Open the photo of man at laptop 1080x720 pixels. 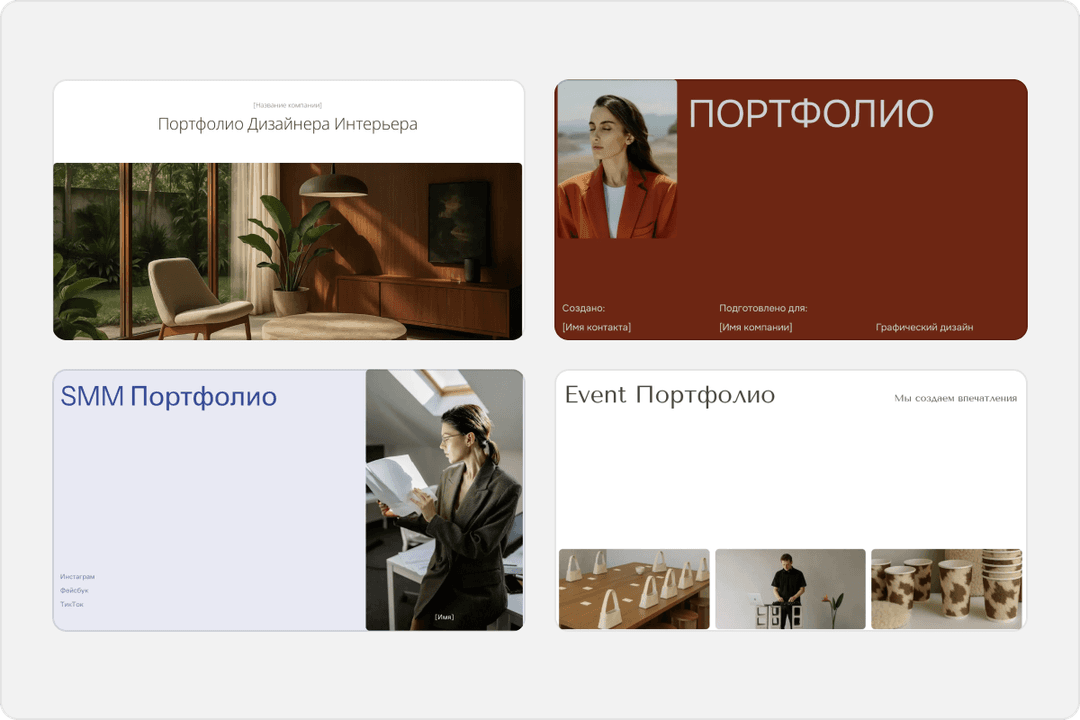(790, 589)
